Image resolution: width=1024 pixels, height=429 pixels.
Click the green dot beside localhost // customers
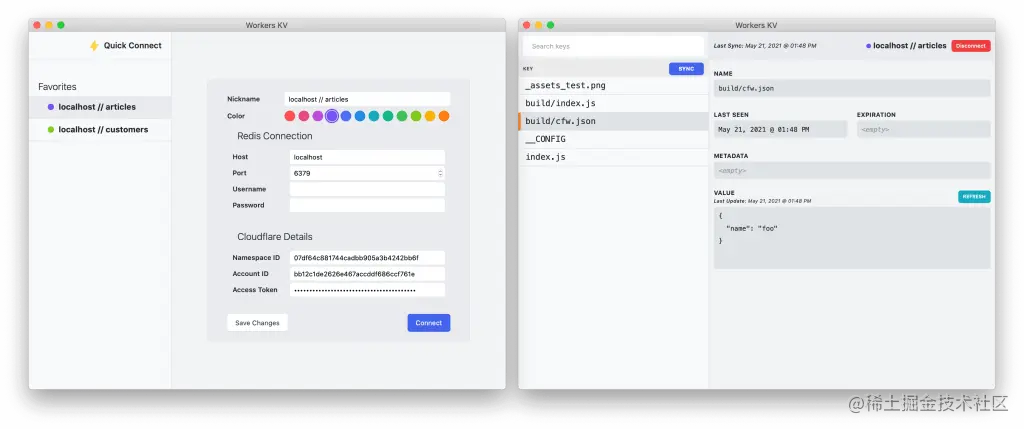[x=51, y=130]
